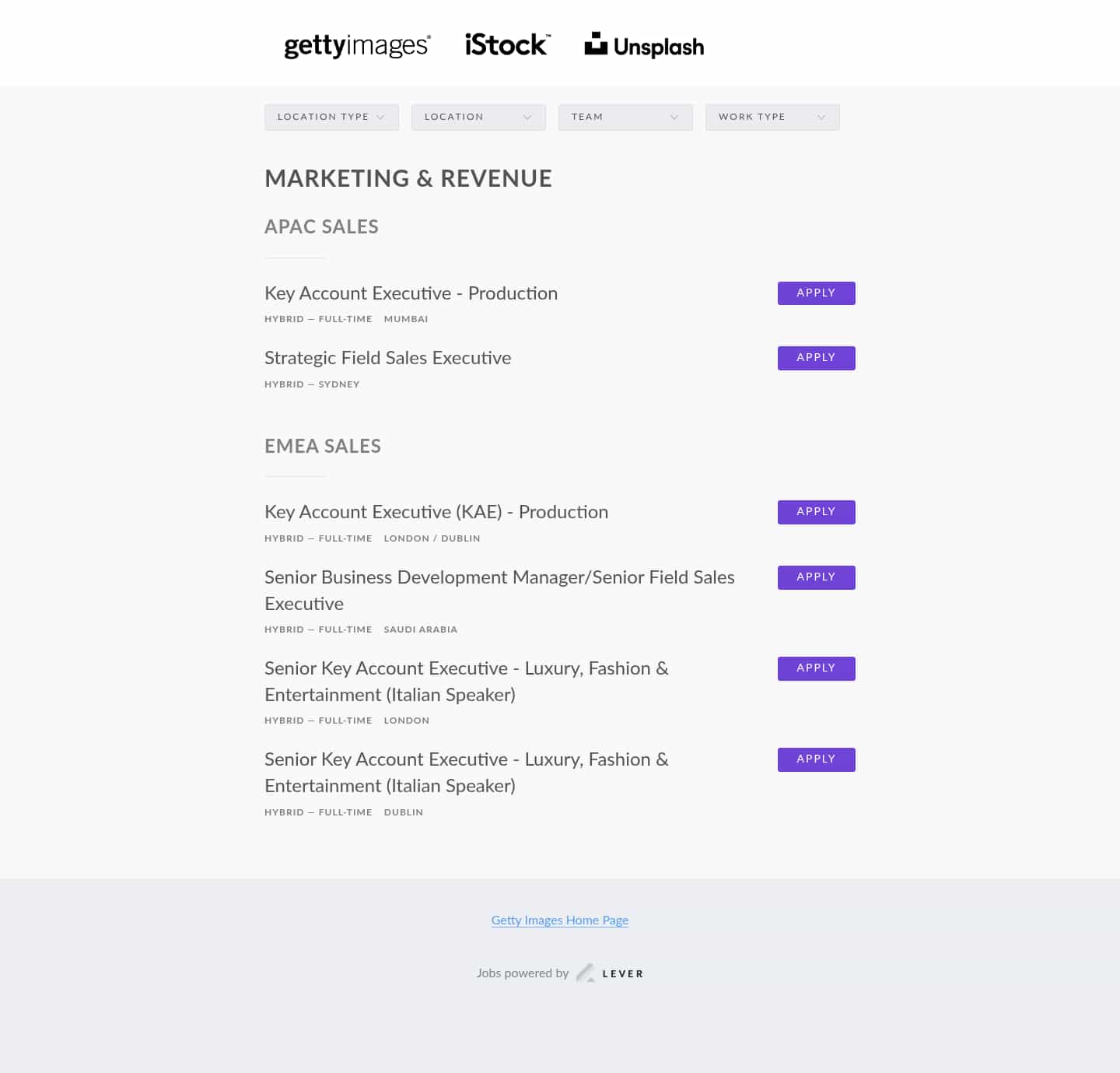Open the Getty Images Home Page link

click(559, 920)
